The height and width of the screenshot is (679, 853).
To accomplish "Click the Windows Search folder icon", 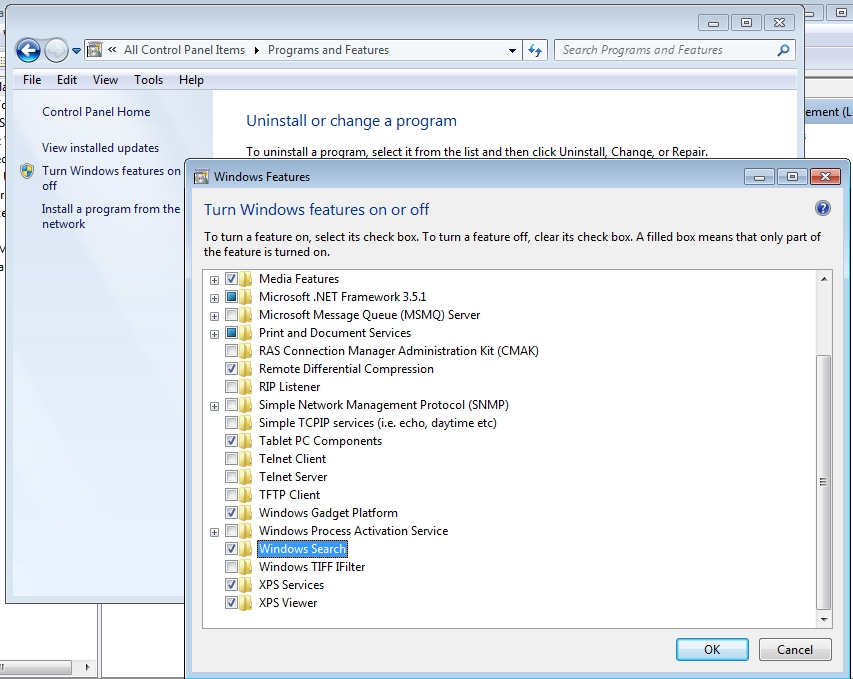I will pos(246,548).
